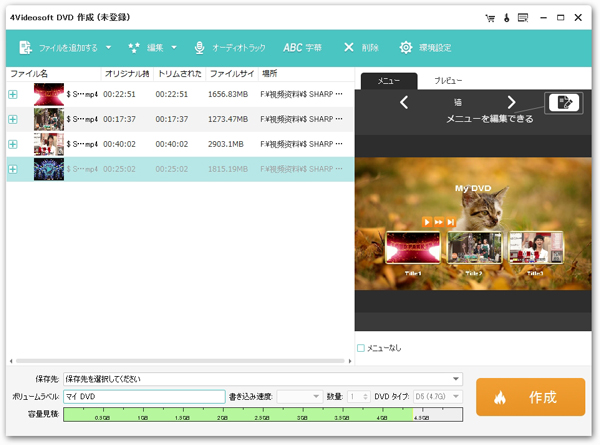The height and width of the screenshot is (445, 600).
Task: Click the Title2 thumbnail in menu preview
Action: (474, 248)
